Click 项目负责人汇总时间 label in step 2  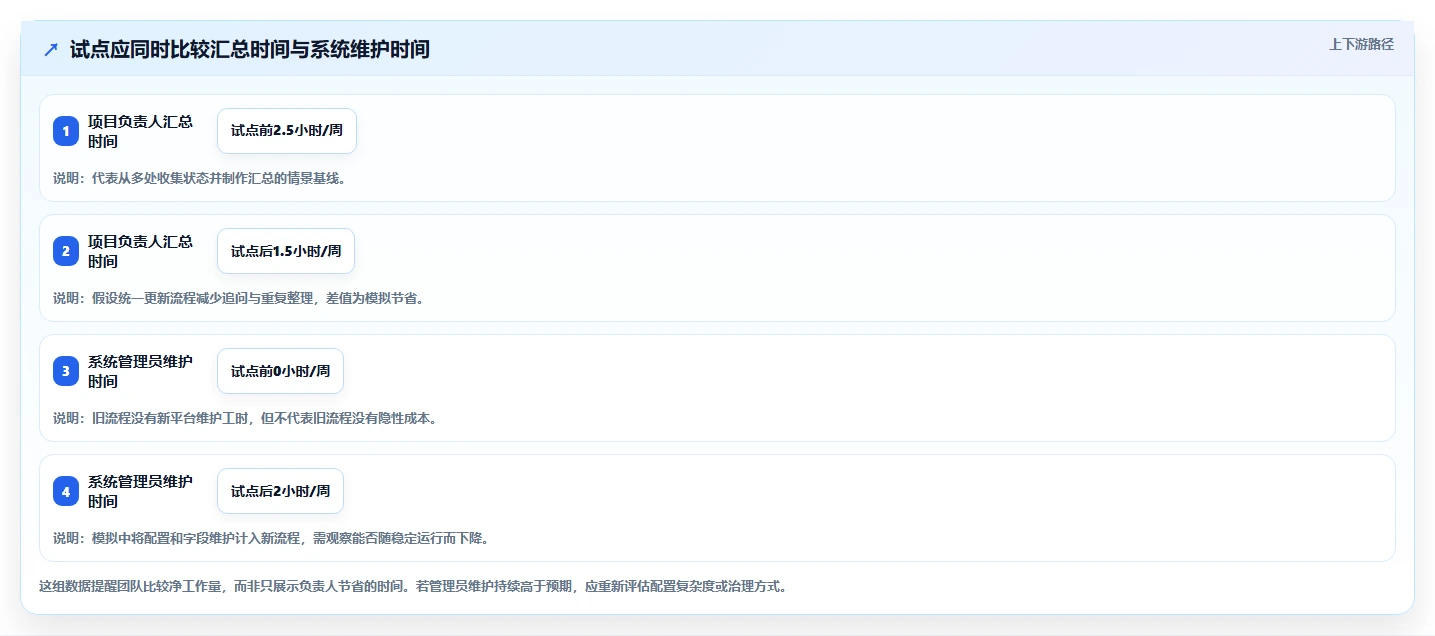click(140, 251)
